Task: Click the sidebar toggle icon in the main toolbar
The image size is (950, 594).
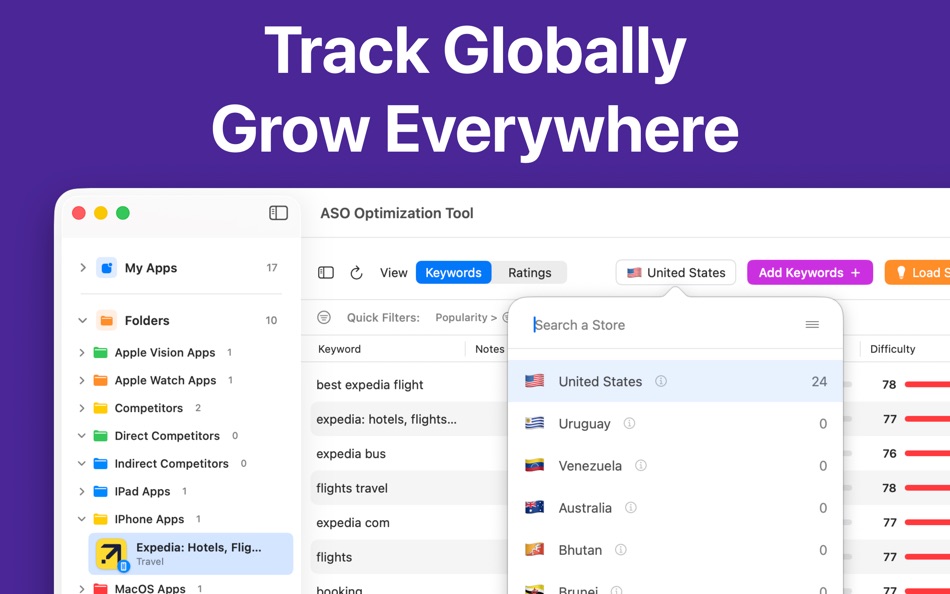Action: [325, 272]
